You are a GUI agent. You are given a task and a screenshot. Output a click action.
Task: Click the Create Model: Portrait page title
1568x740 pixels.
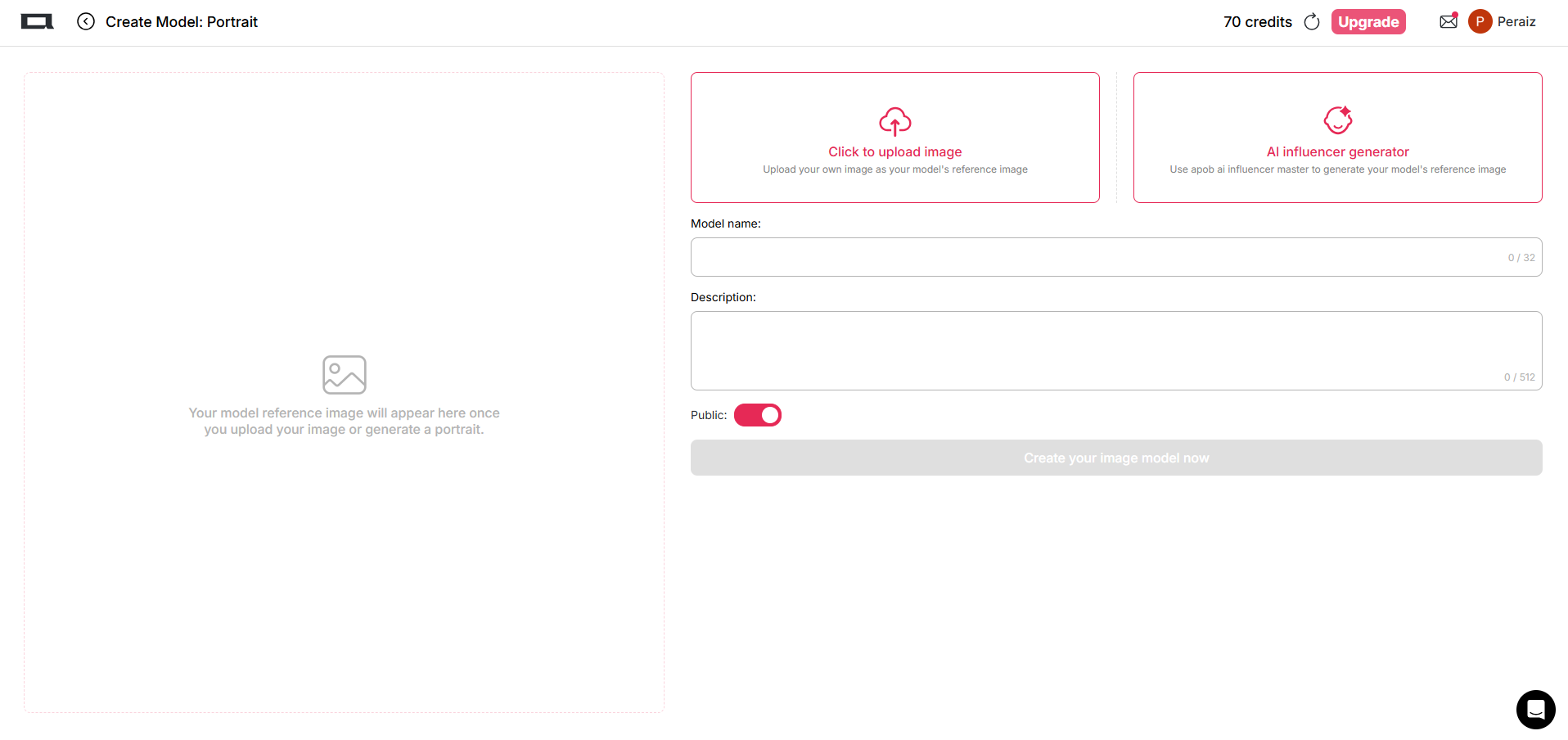click(x=182, y=22)
